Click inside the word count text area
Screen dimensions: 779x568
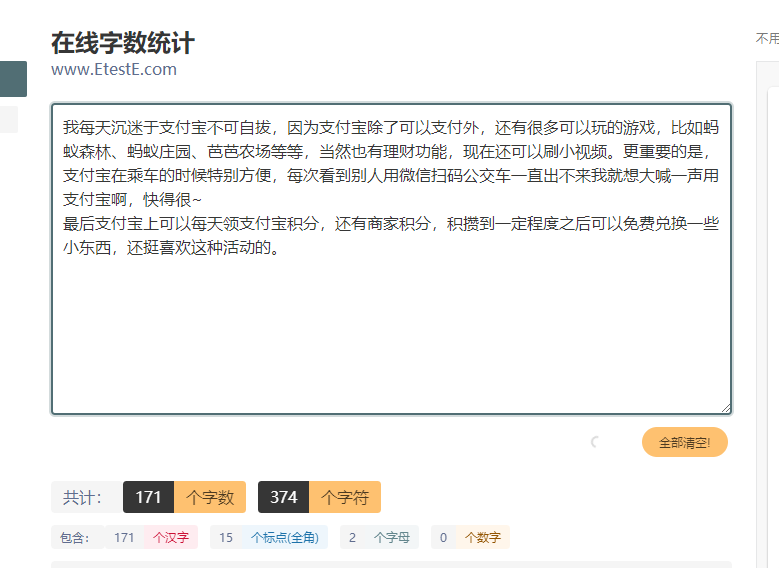coord(391,259)
